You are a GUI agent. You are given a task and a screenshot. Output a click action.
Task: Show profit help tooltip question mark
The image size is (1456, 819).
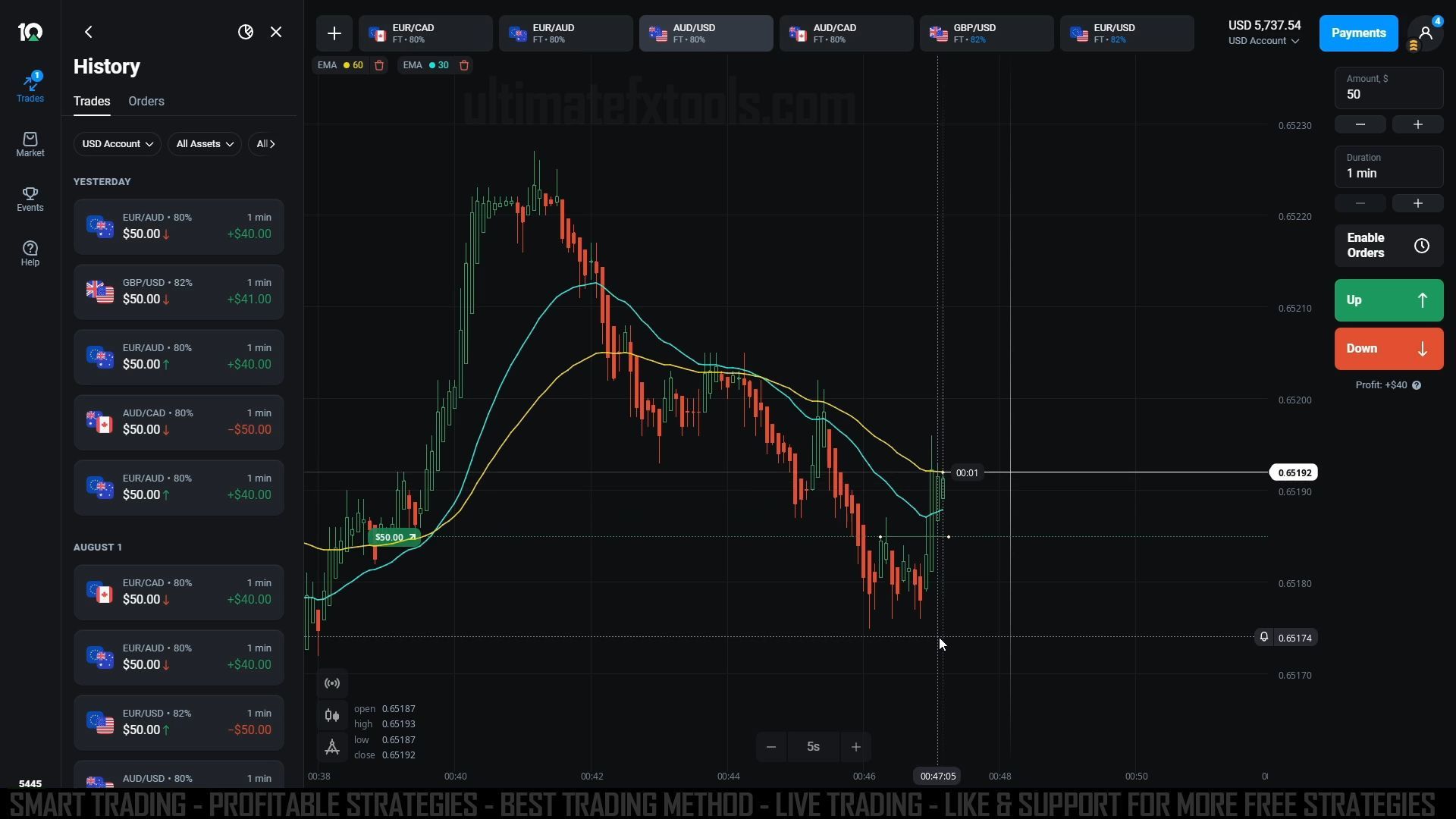(x=1417, y=385)
